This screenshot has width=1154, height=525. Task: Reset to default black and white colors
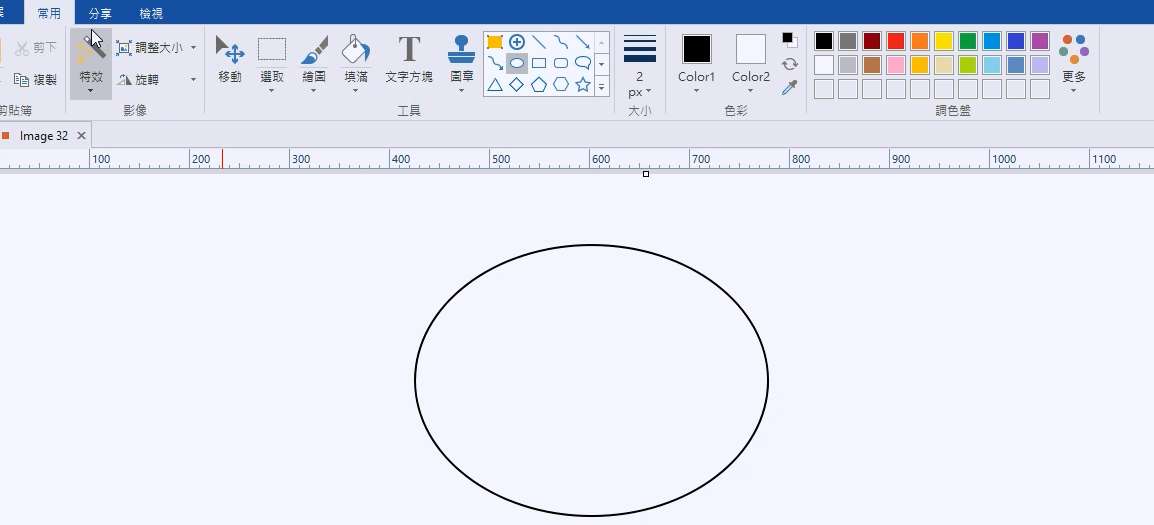(x=790, y=40)
